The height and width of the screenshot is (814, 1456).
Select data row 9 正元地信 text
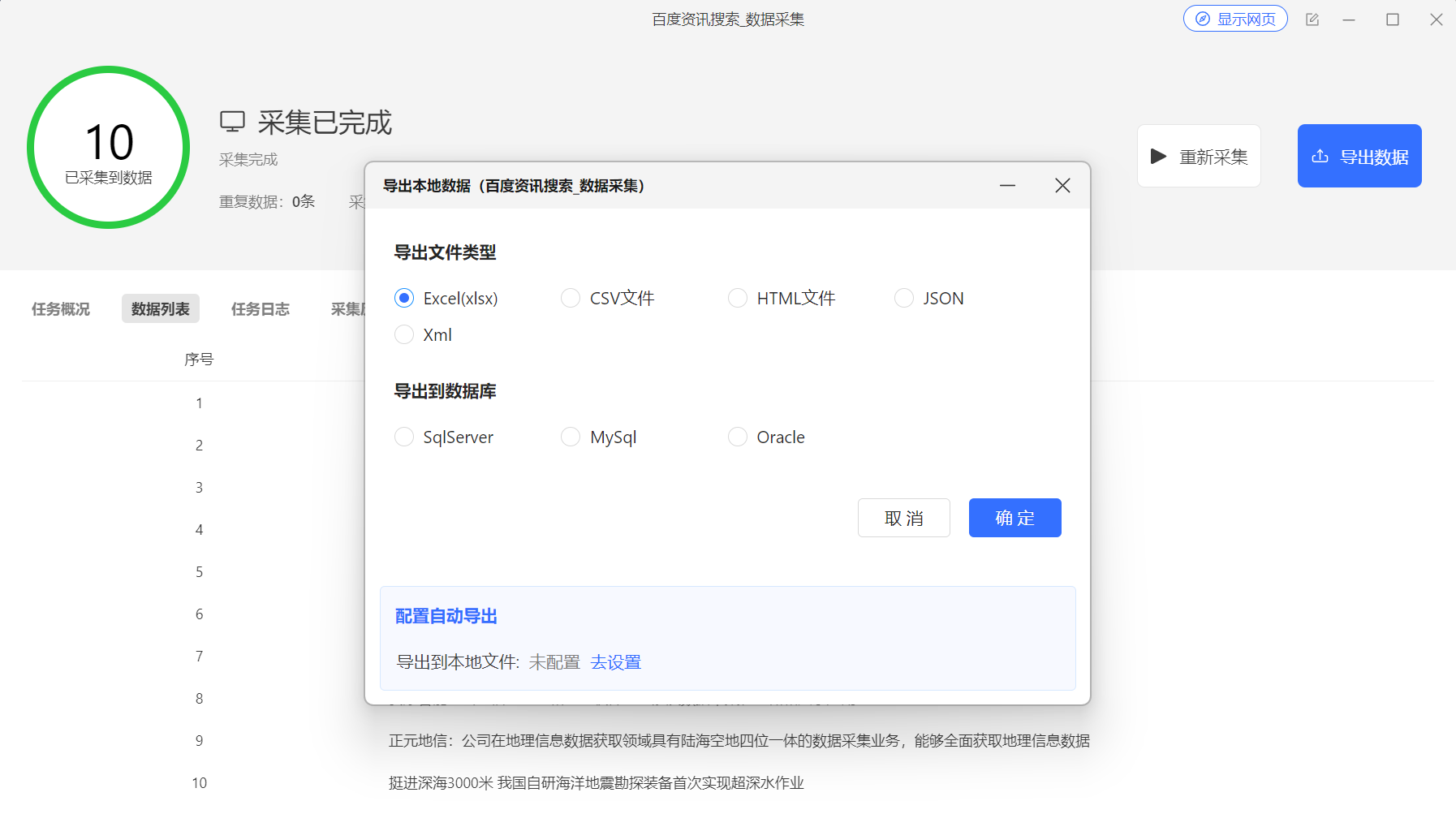(x=739, y=740)
